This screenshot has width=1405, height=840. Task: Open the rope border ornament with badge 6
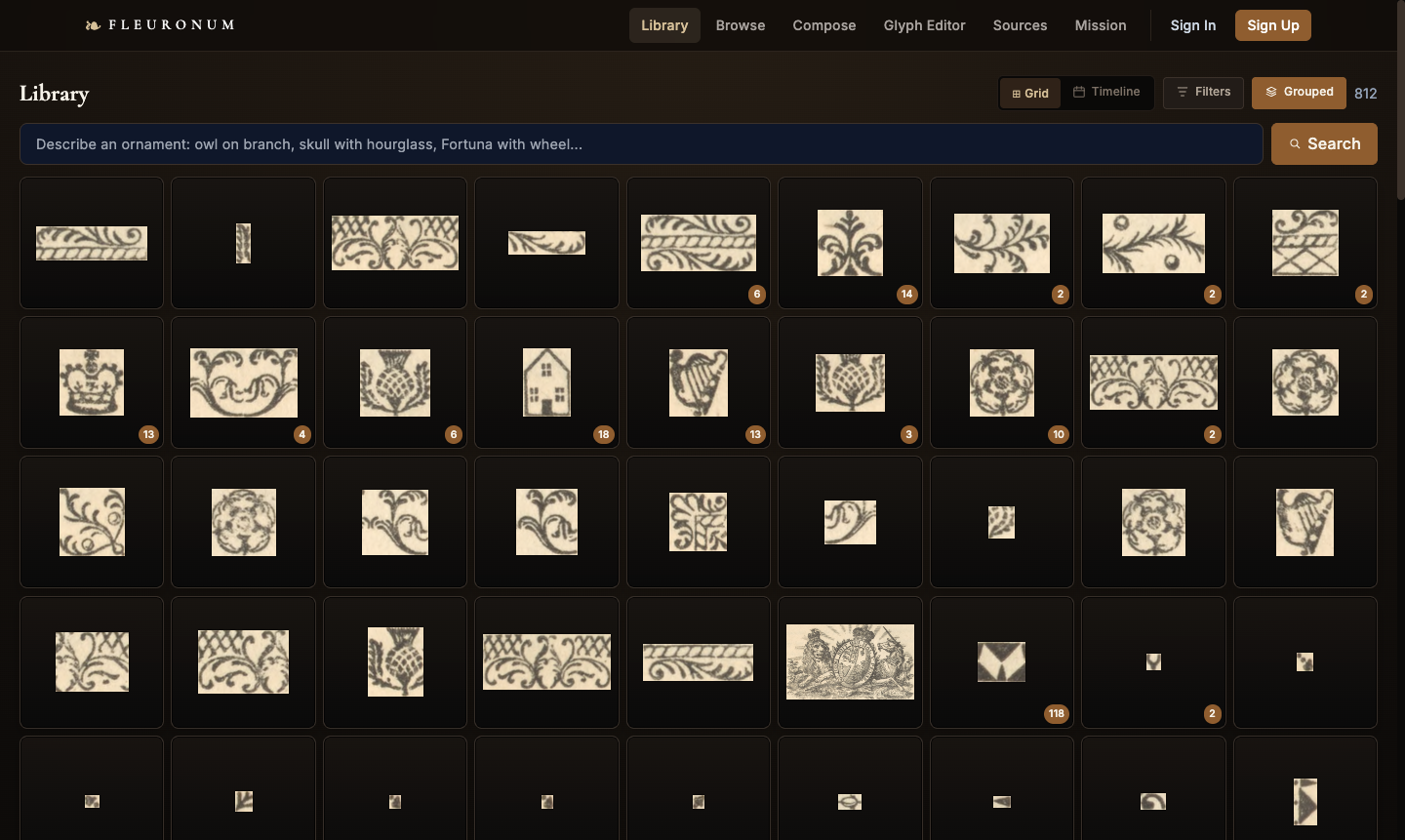[699, 243]
